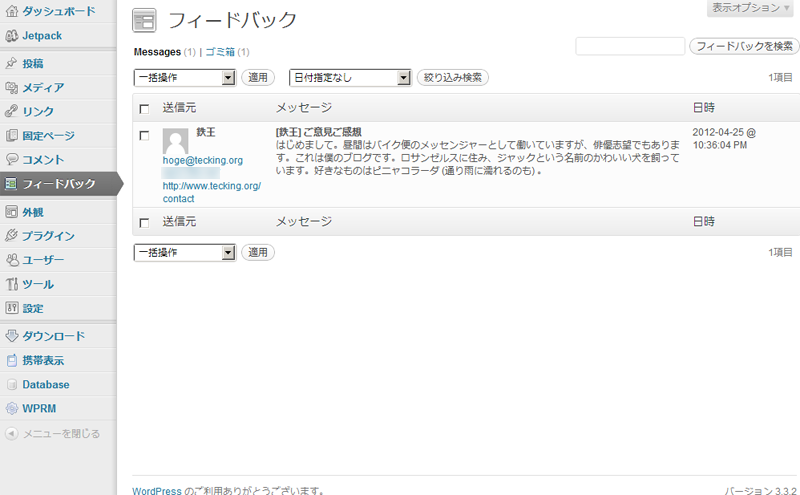Click the feedback search input field
Viewport: 800px width, 495px height.
(630, 46)
